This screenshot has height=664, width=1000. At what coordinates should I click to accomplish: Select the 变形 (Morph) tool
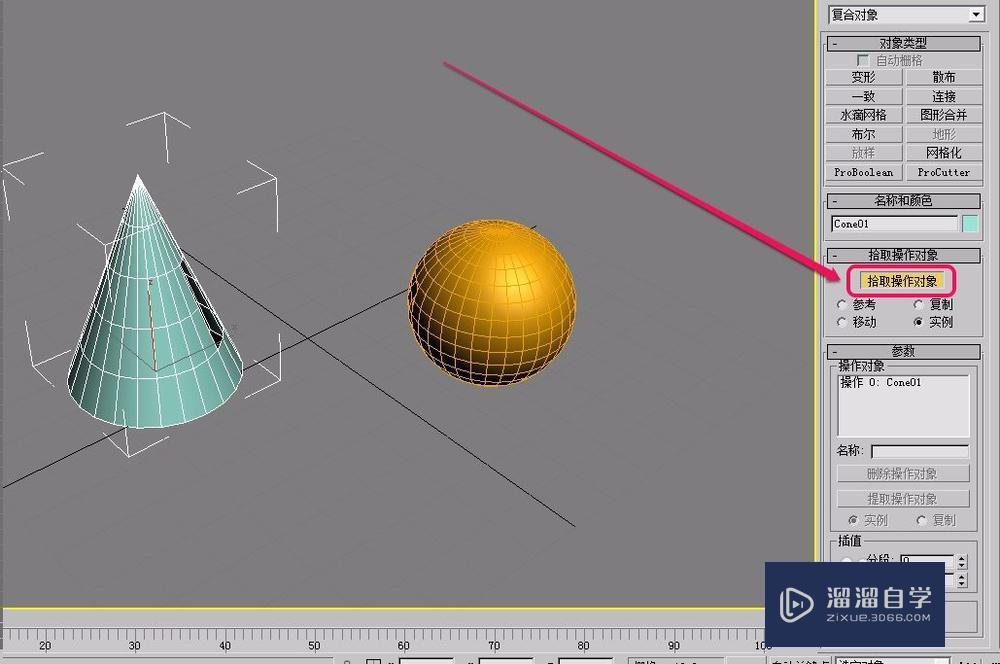coord(862,76)
